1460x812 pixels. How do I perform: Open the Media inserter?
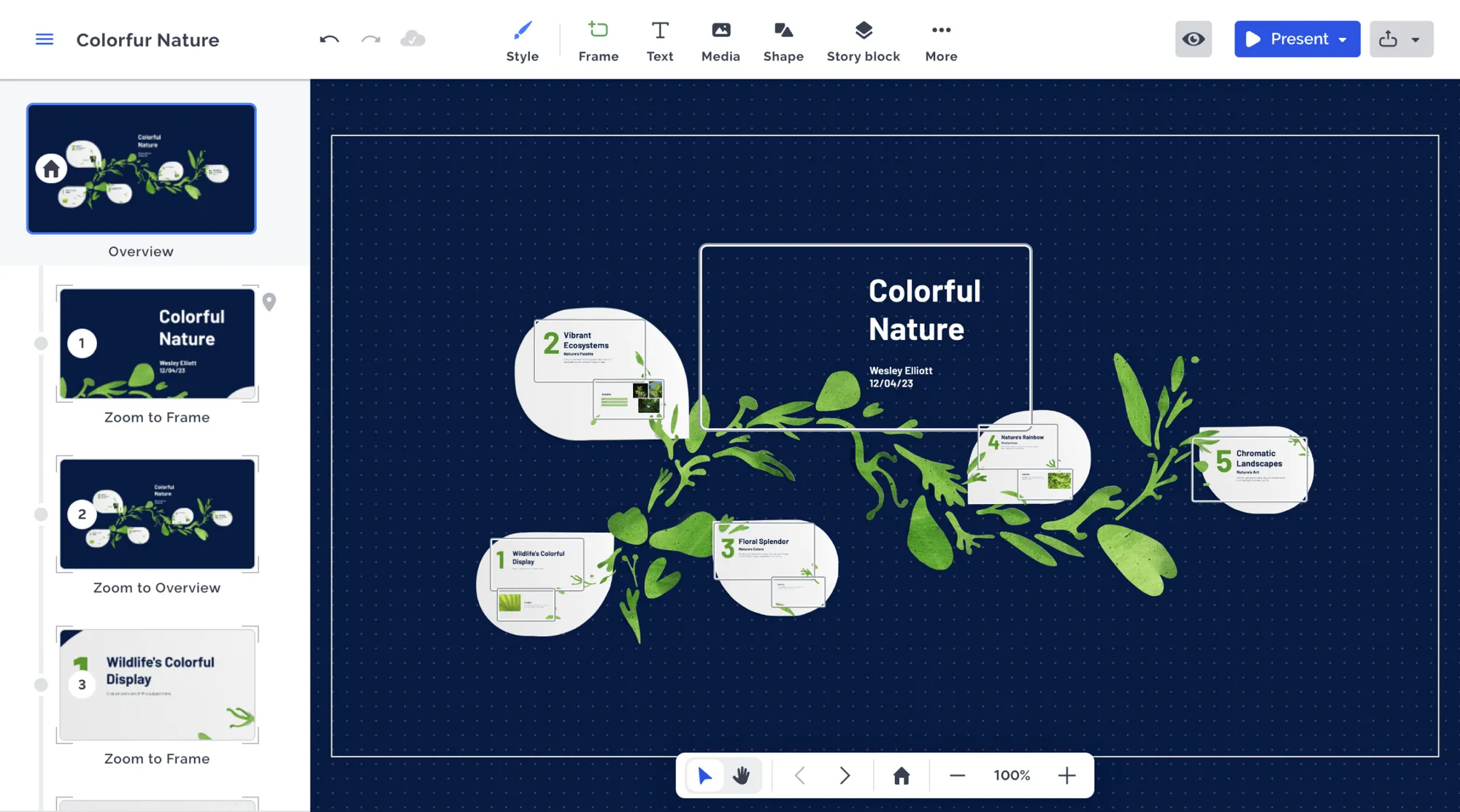(x=721, y=39)
